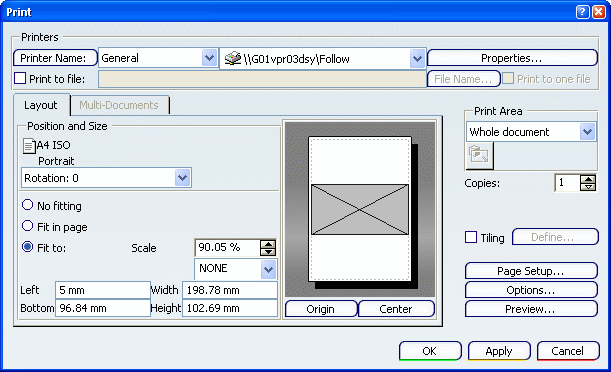The image size is (611, 372).
Task: Choose the Fit in page radio option
Action: click(27, 226)
